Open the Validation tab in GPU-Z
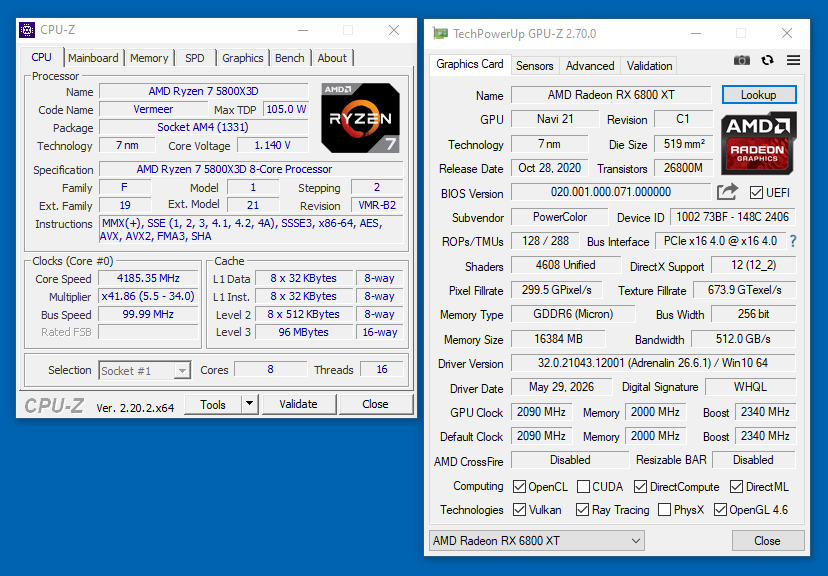The height and width of the screenshot is (576, 828). (x=649, y=66)
